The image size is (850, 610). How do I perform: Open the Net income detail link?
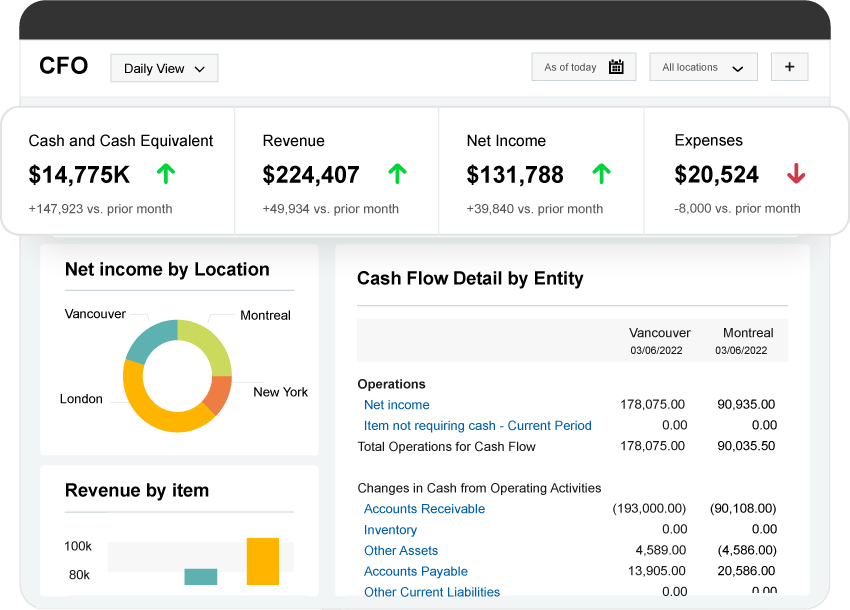coord(396,405)
